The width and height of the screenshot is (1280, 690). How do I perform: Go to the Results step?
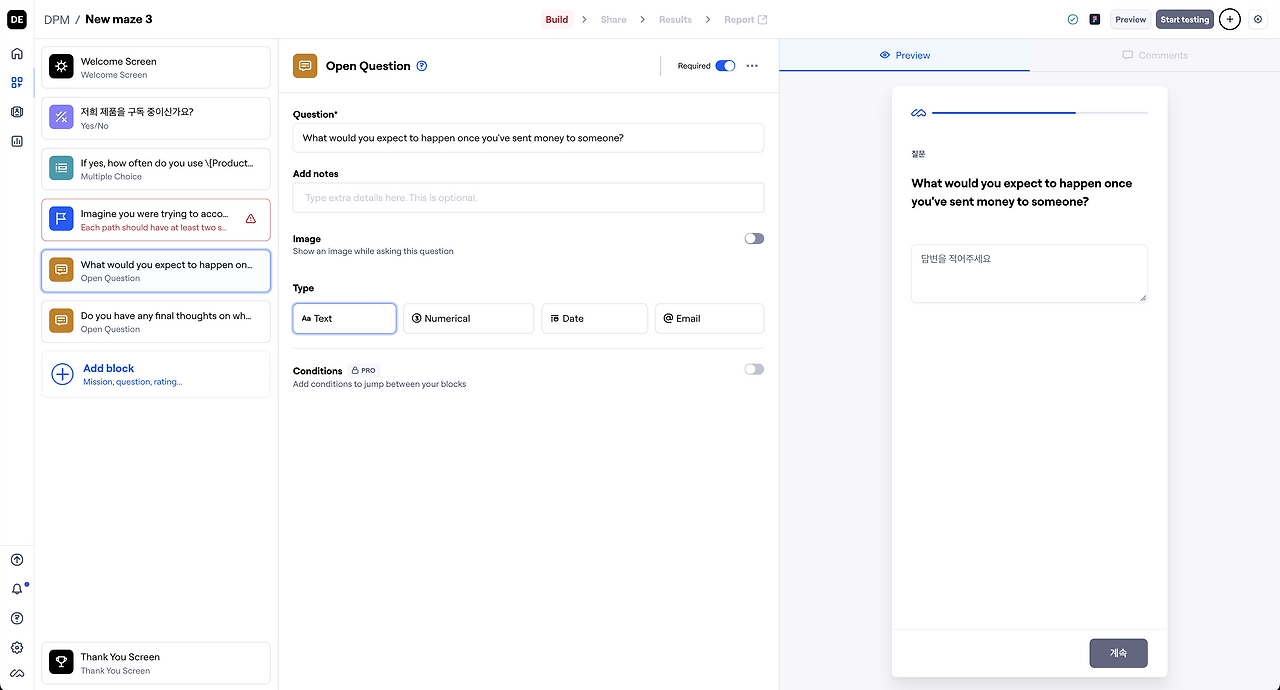coord(675,19)
